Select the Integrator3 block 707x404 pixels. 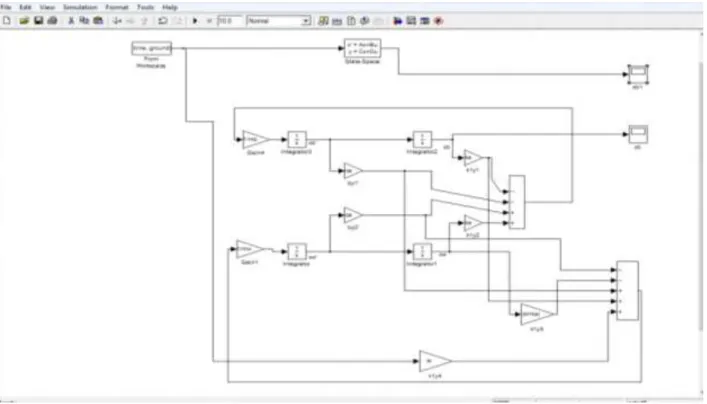pyautogui.click(x=297, y=139)
